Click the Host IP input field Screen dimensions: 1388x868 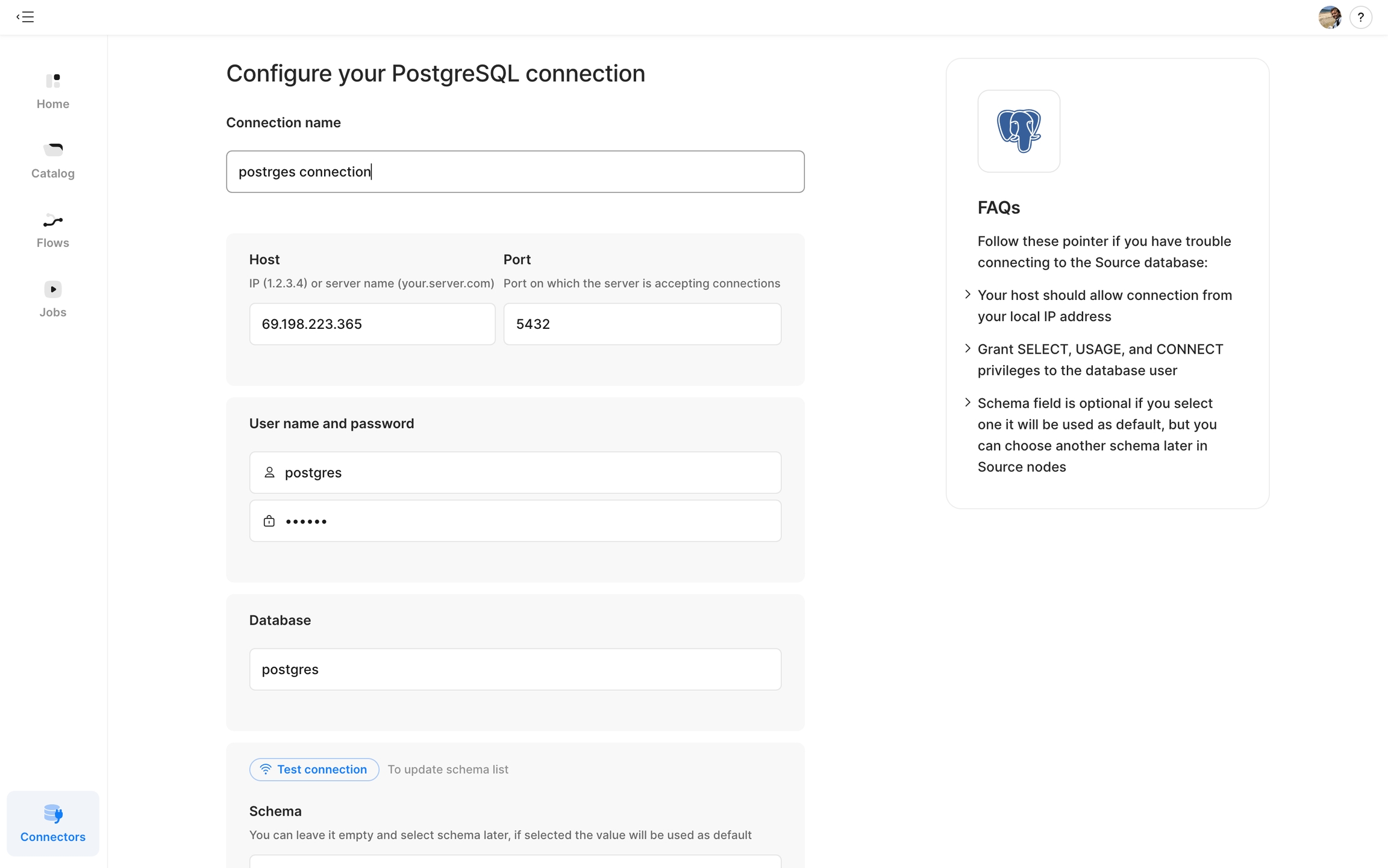click(x=372, y=324)
